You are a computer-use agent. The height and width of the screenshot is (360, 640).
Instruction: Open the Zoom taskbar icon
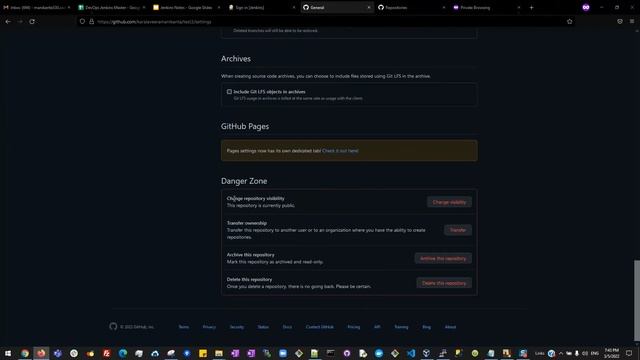pos(283,353)
